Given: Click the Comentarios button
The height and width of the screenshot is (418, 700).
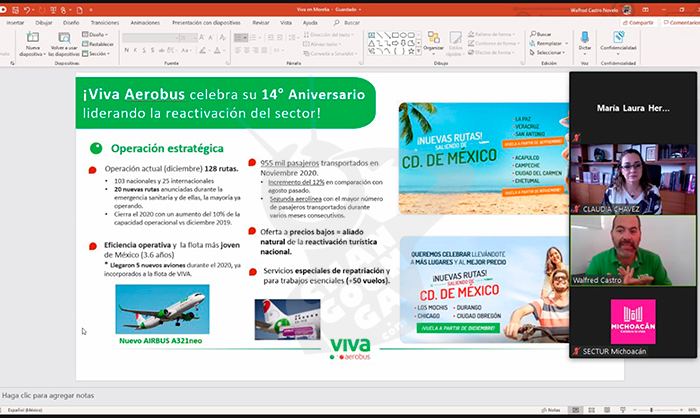Looking at the screenshot, I should tap(678, 20).
